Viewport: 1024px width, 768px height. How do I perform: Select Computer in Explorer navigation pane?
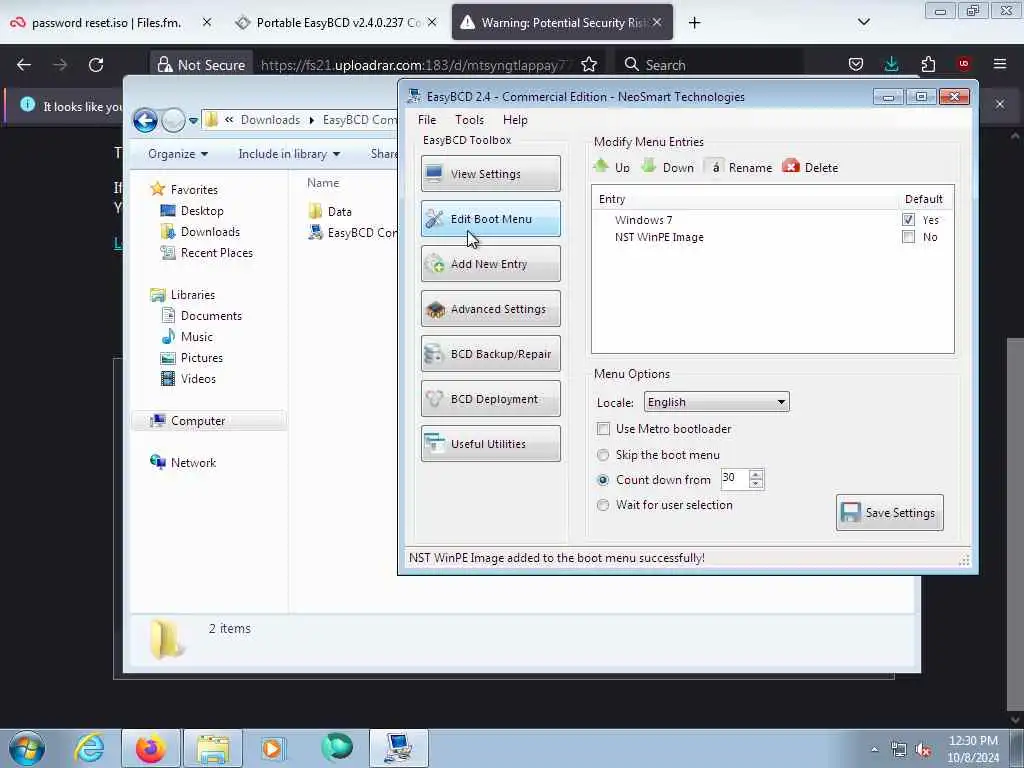[198, 421]
